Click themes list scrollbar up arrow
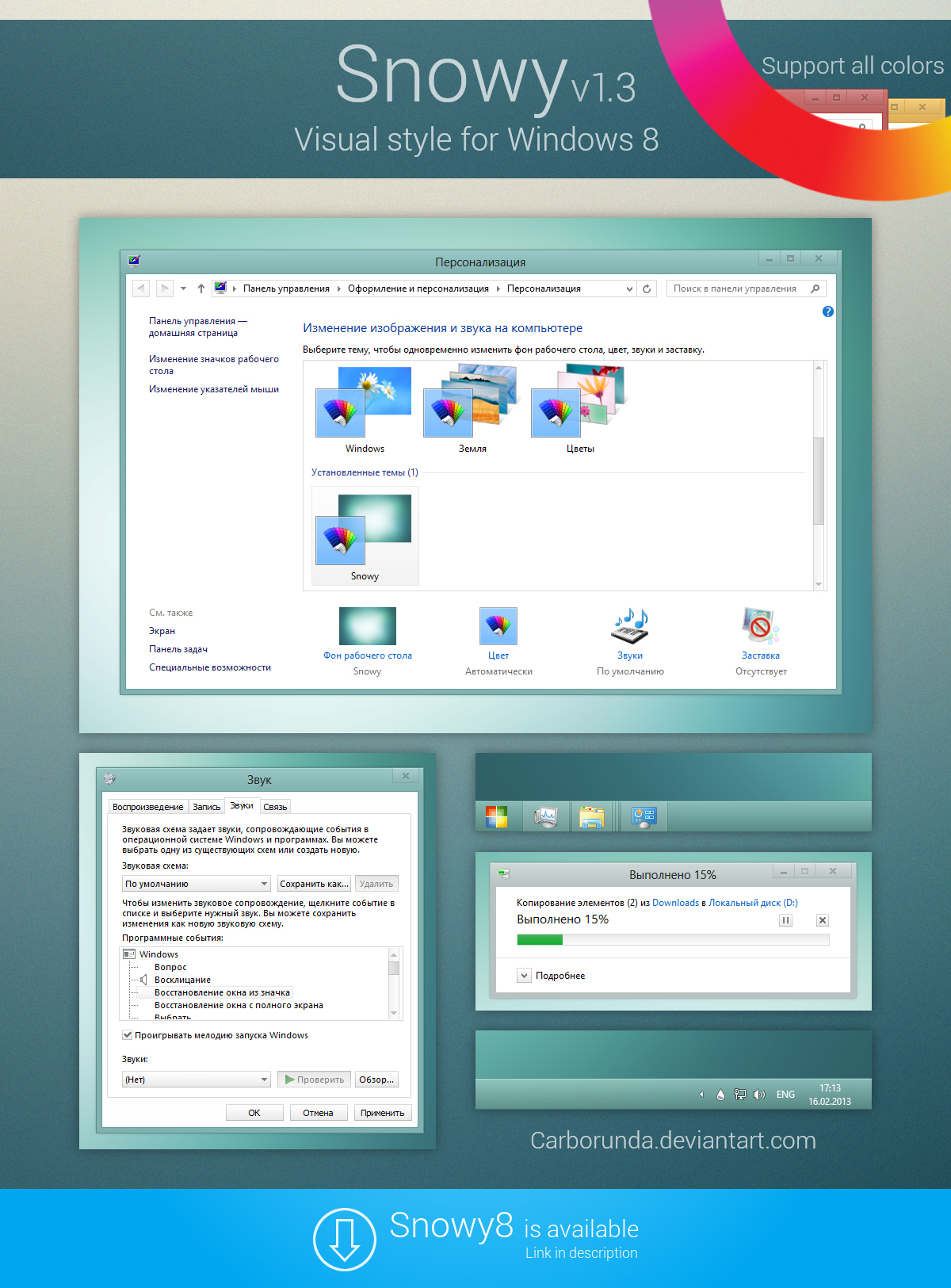 point(819,367)
